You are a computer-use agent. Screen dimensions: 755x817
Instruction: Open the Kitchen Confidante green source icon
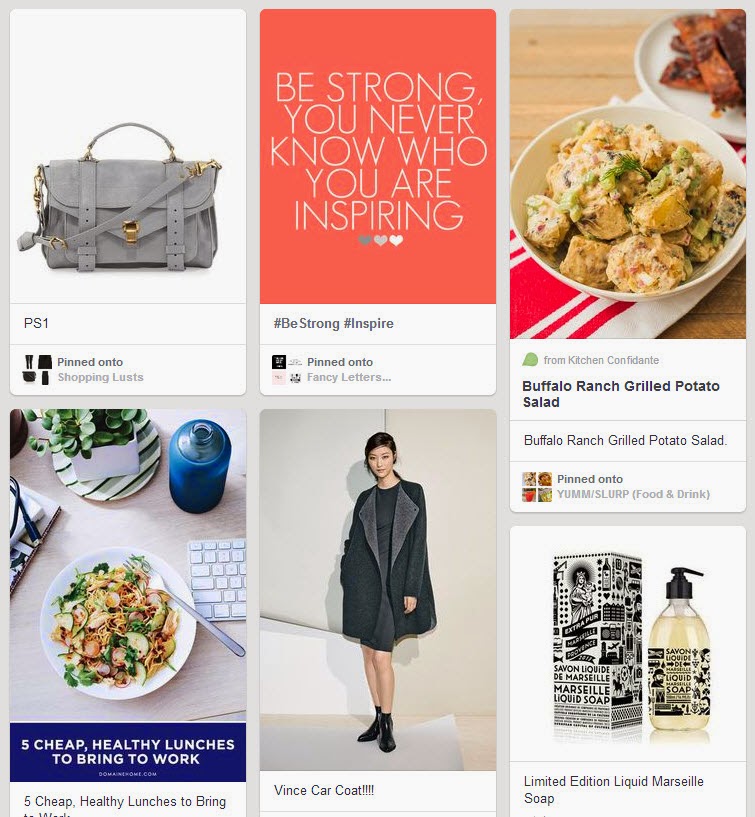click(x=530, y=360)
